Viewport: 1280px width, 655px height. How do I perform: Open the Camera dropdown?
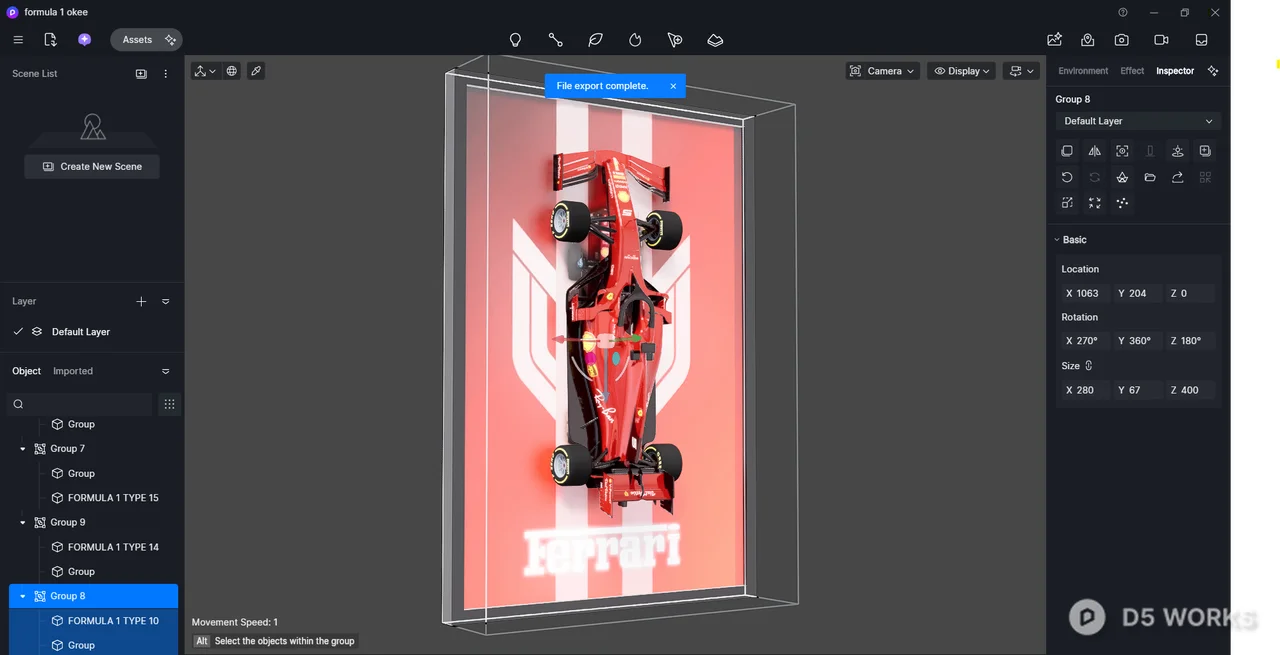[882, 71]
